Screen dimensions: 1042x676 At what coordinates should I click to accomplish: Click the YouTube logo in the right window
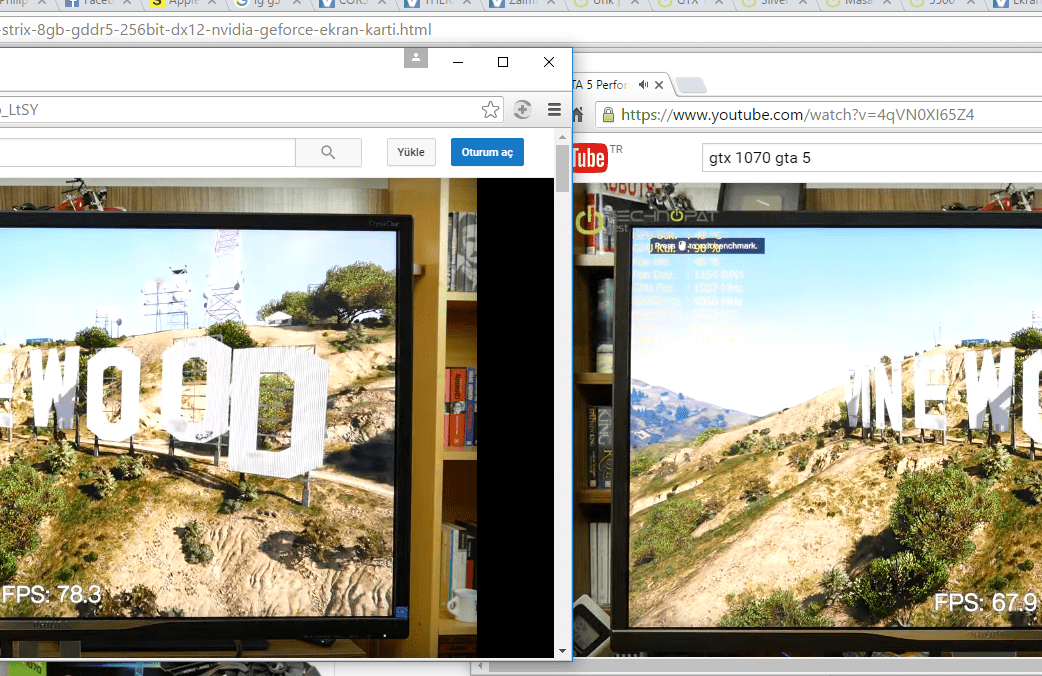pos(590,158)
